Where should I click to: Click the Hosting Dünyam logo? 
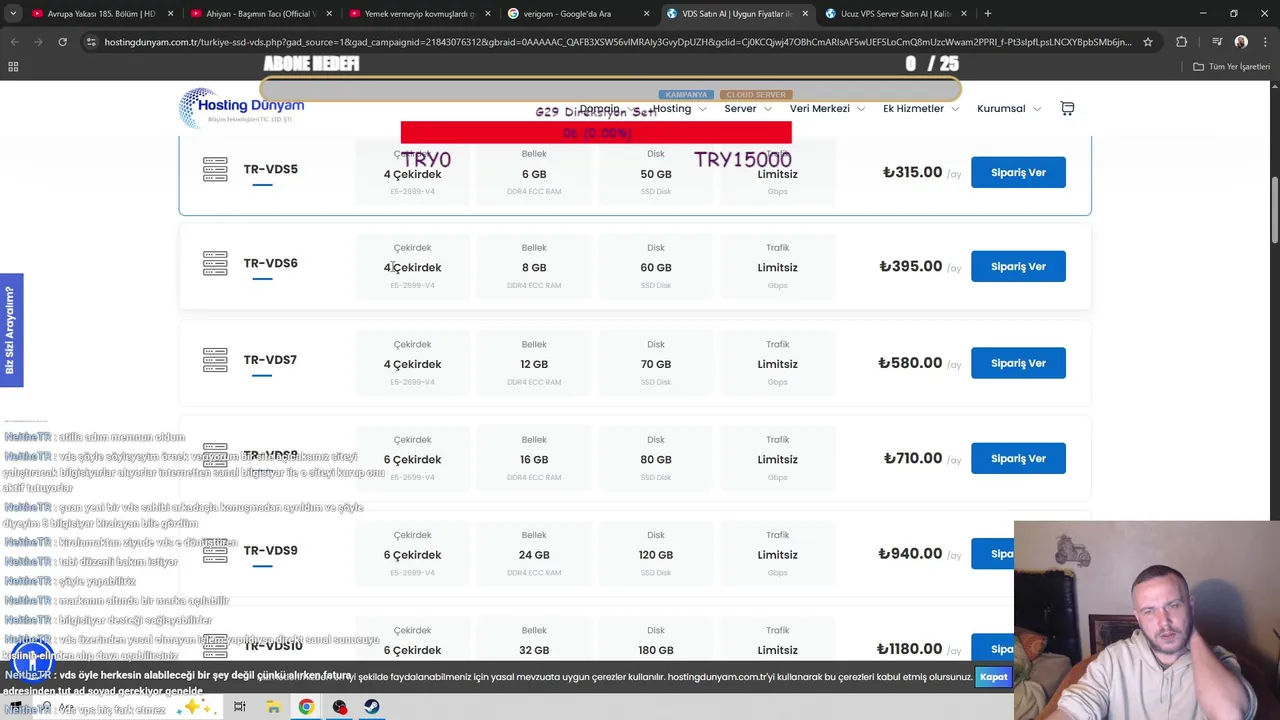pos(241,108)
